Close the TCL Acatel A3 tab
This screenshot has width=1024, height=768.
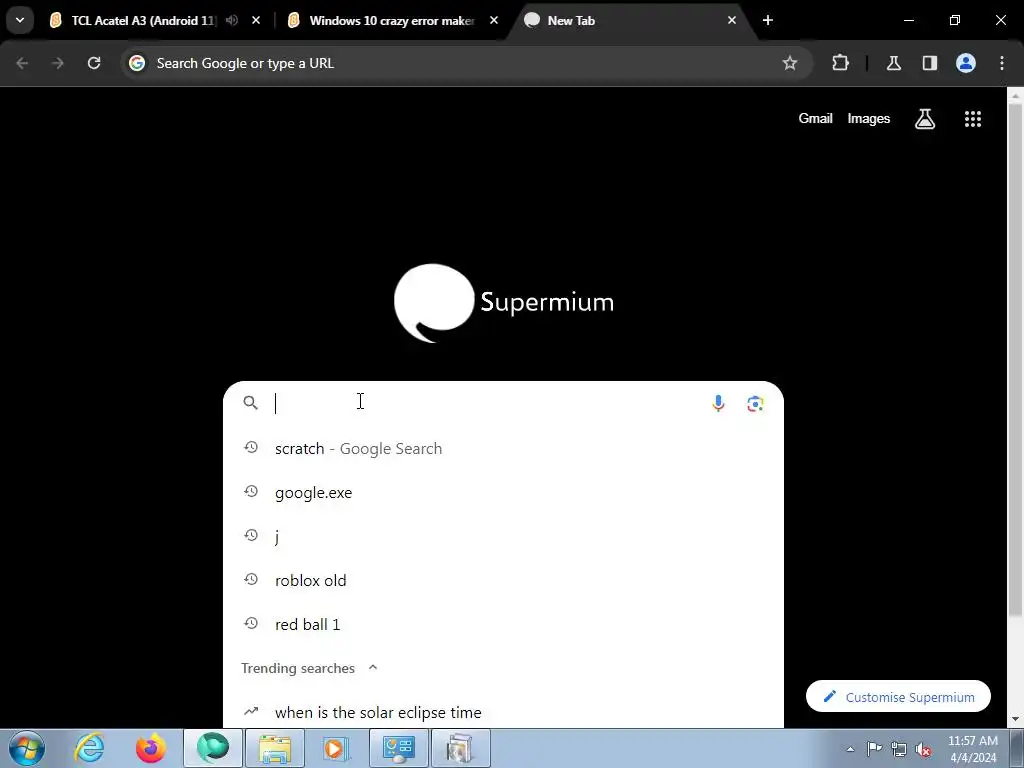pos(256,21)
